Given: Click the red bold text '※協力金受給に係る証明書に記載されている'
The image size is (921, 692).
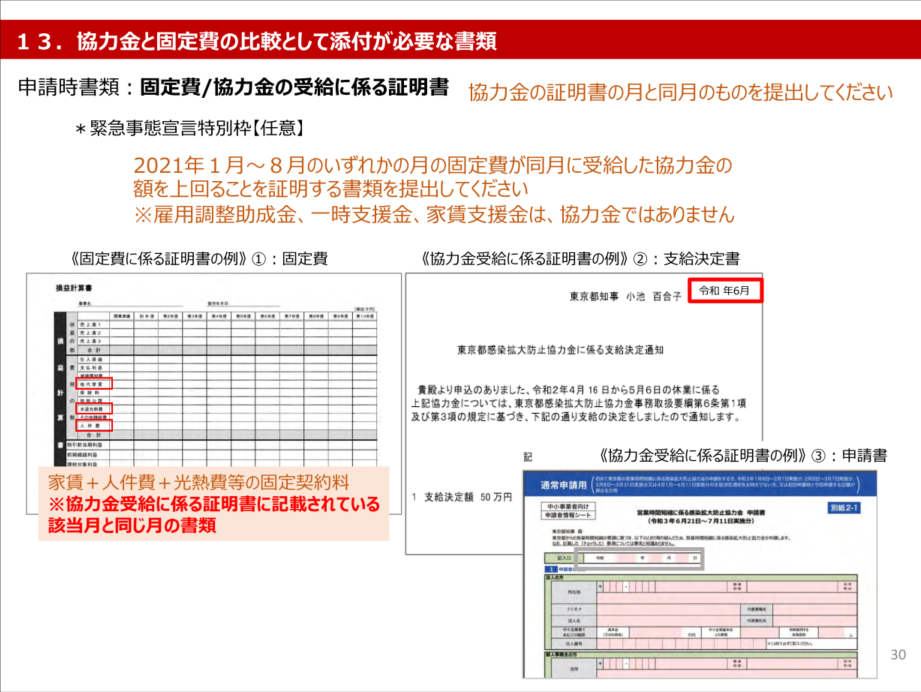Looking at the screenshot, I should pos(214,504).
